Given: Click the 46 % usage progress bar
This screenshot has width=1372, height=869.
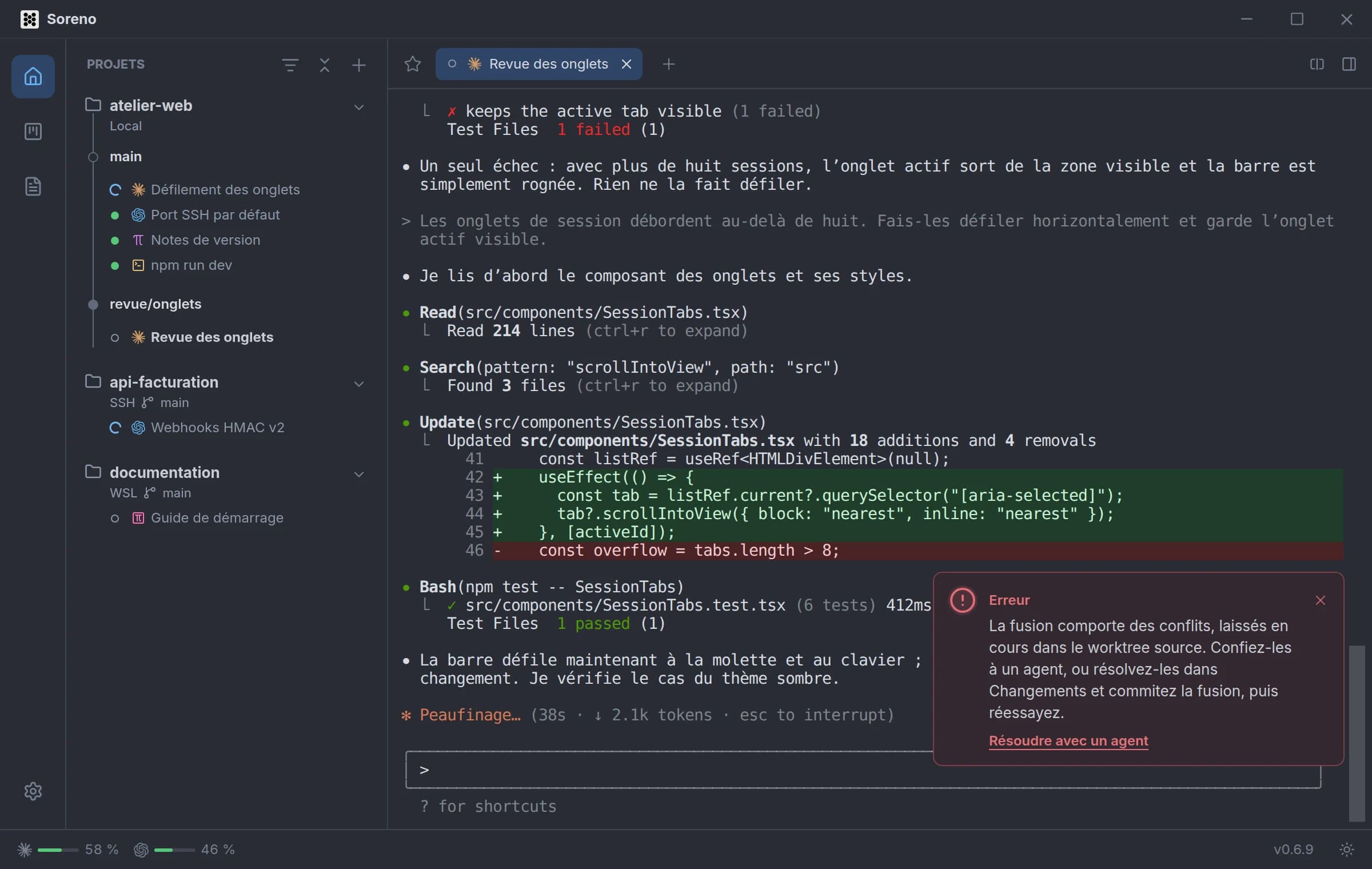Looking at the screenshot, I should [174, 850].
